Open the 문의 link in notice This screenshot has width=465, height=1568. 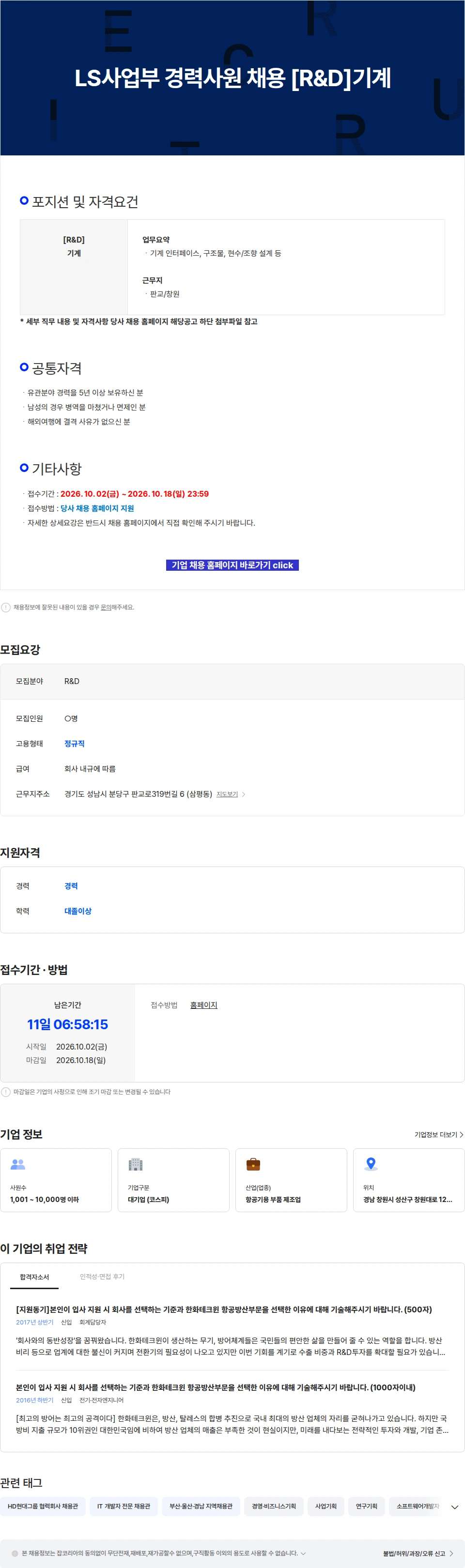pyautogui.click(x=106, y=607)
